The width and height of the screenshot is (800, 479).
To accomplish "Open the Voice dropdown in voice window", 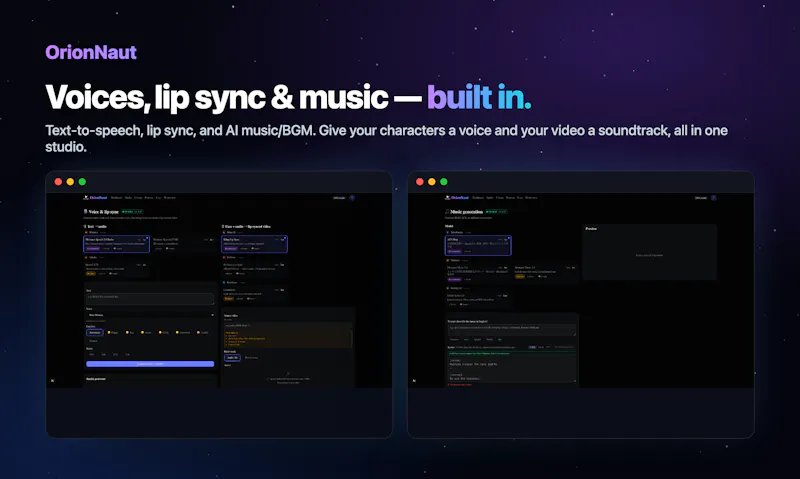I will pyautogui.click(x=150, y=315).
